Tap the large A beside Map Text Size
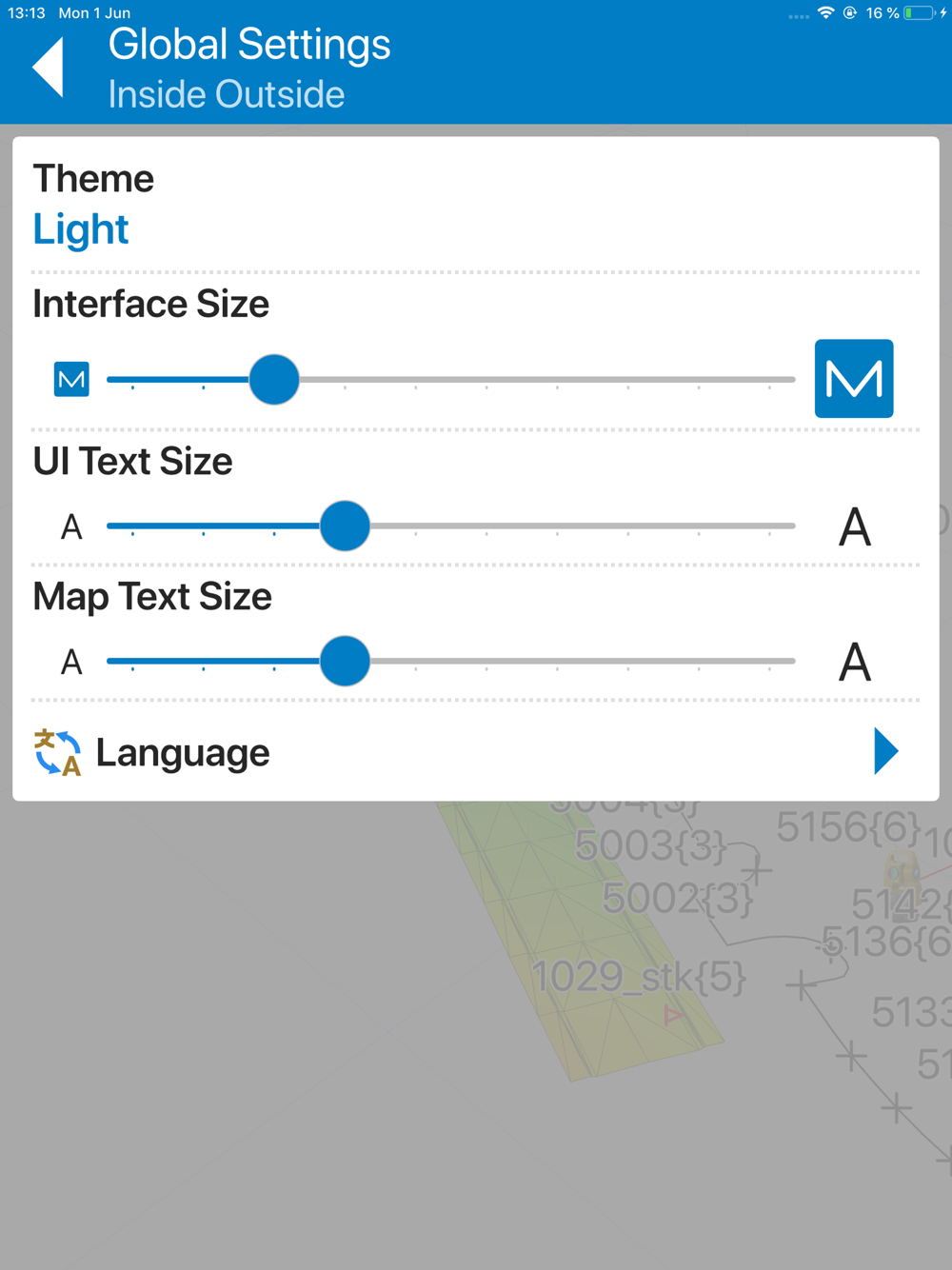952x1270 pixels. [x=855, y=662]
